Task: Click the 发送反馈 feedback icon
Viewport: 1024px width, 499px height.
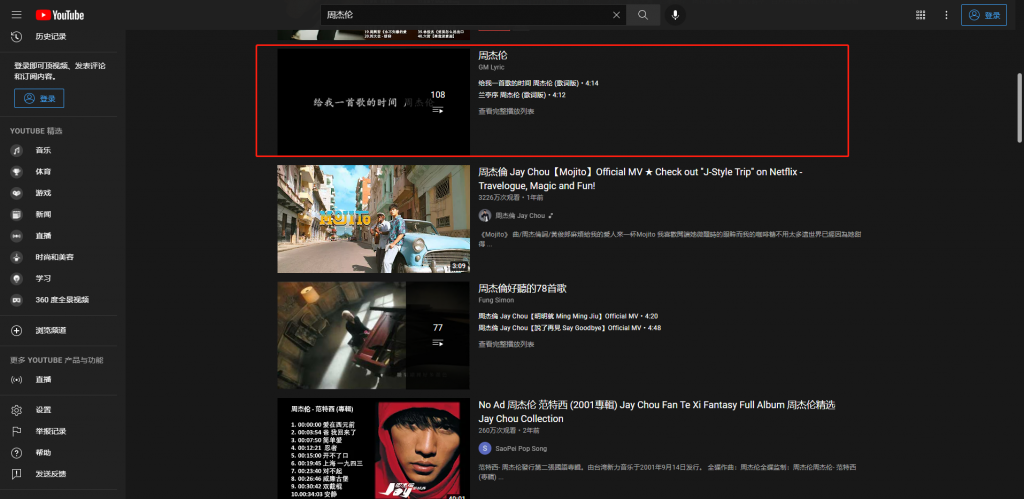Action: [x=16, y=474]
